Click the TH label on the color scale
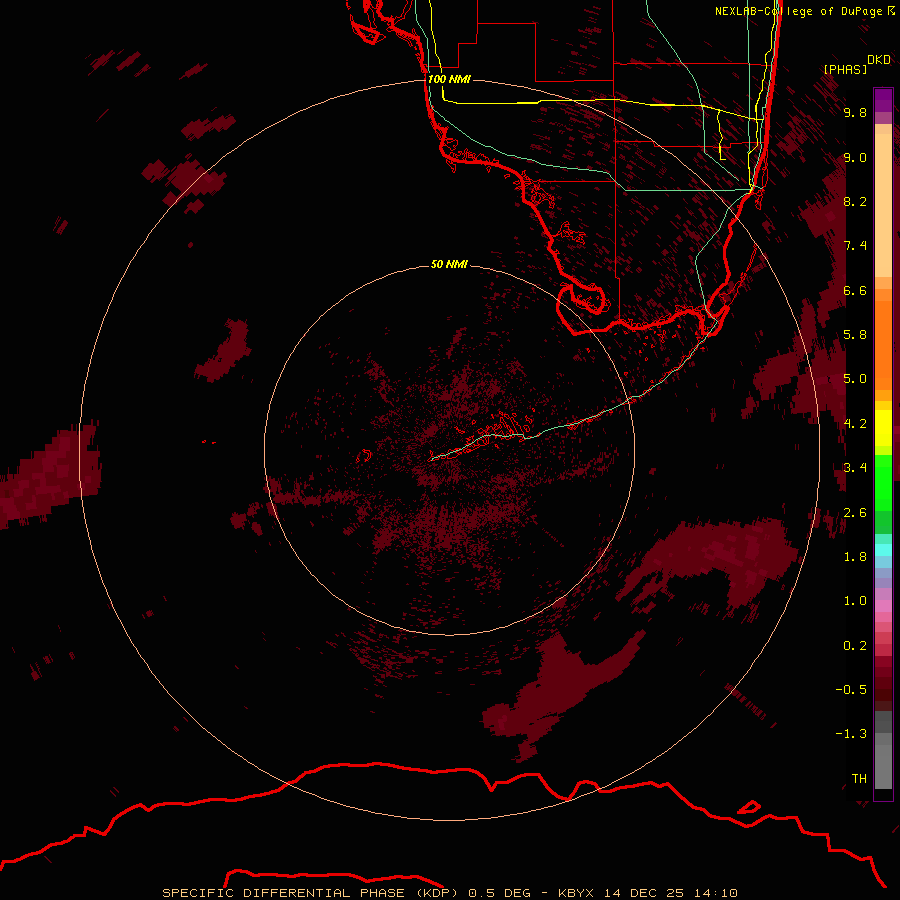The image size is (900, 900). [859, 779]
